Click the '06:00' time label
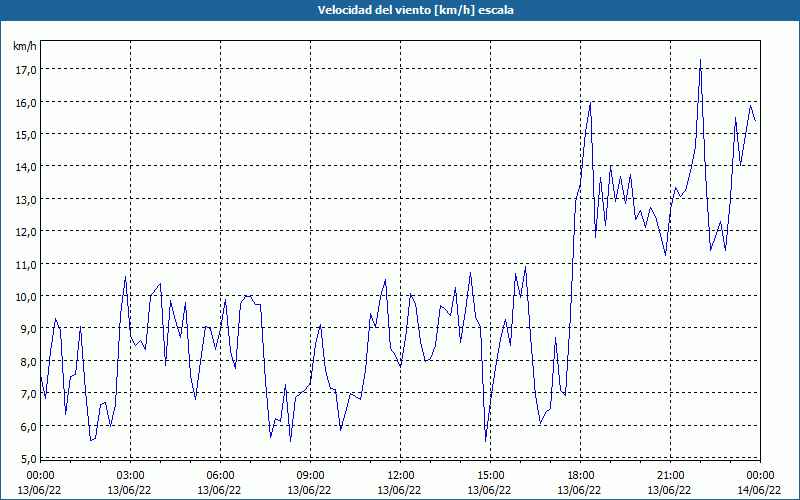Viewport: 800px width, 500px height. [220, 476]
